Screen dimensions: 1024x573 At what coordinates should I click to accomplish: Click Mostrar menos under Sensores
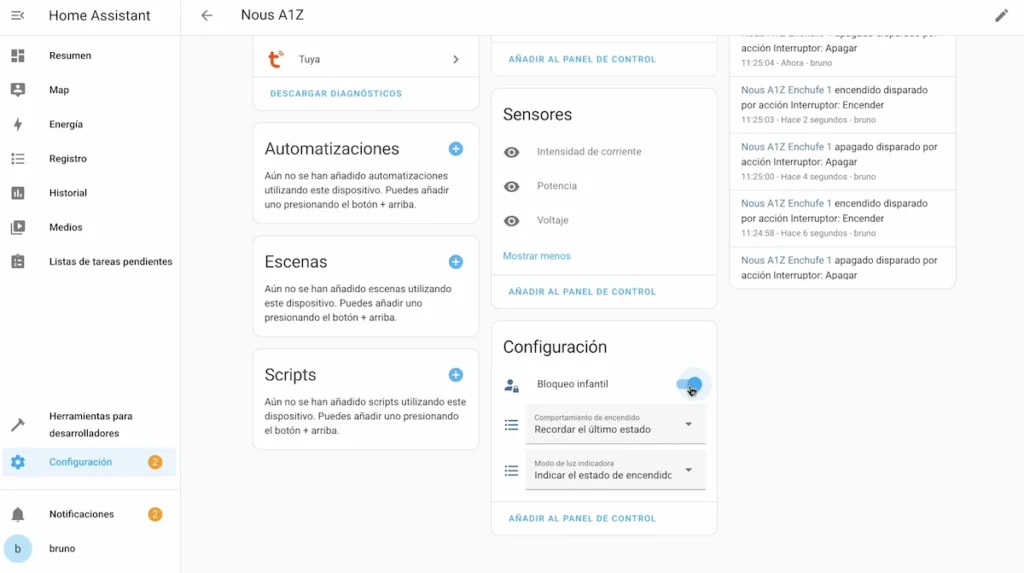pyautogui.click(x=536, y=256)
